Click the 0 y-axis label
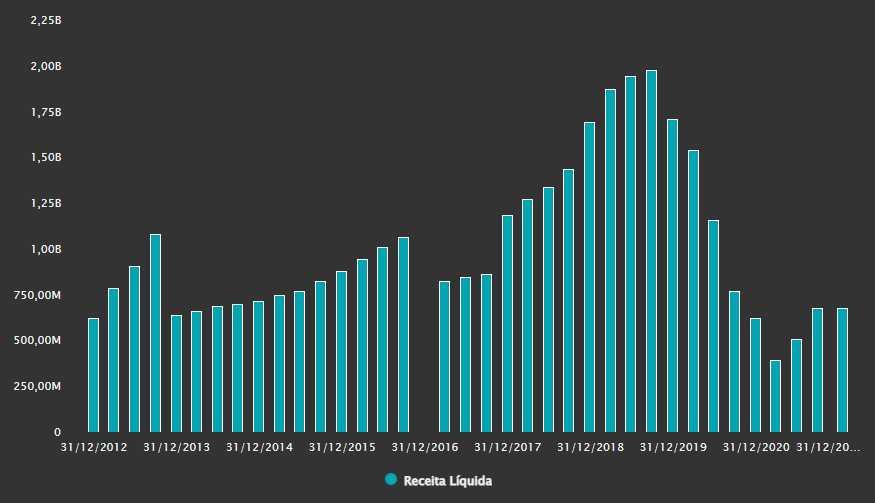875x503 pixels. [57, 432]
